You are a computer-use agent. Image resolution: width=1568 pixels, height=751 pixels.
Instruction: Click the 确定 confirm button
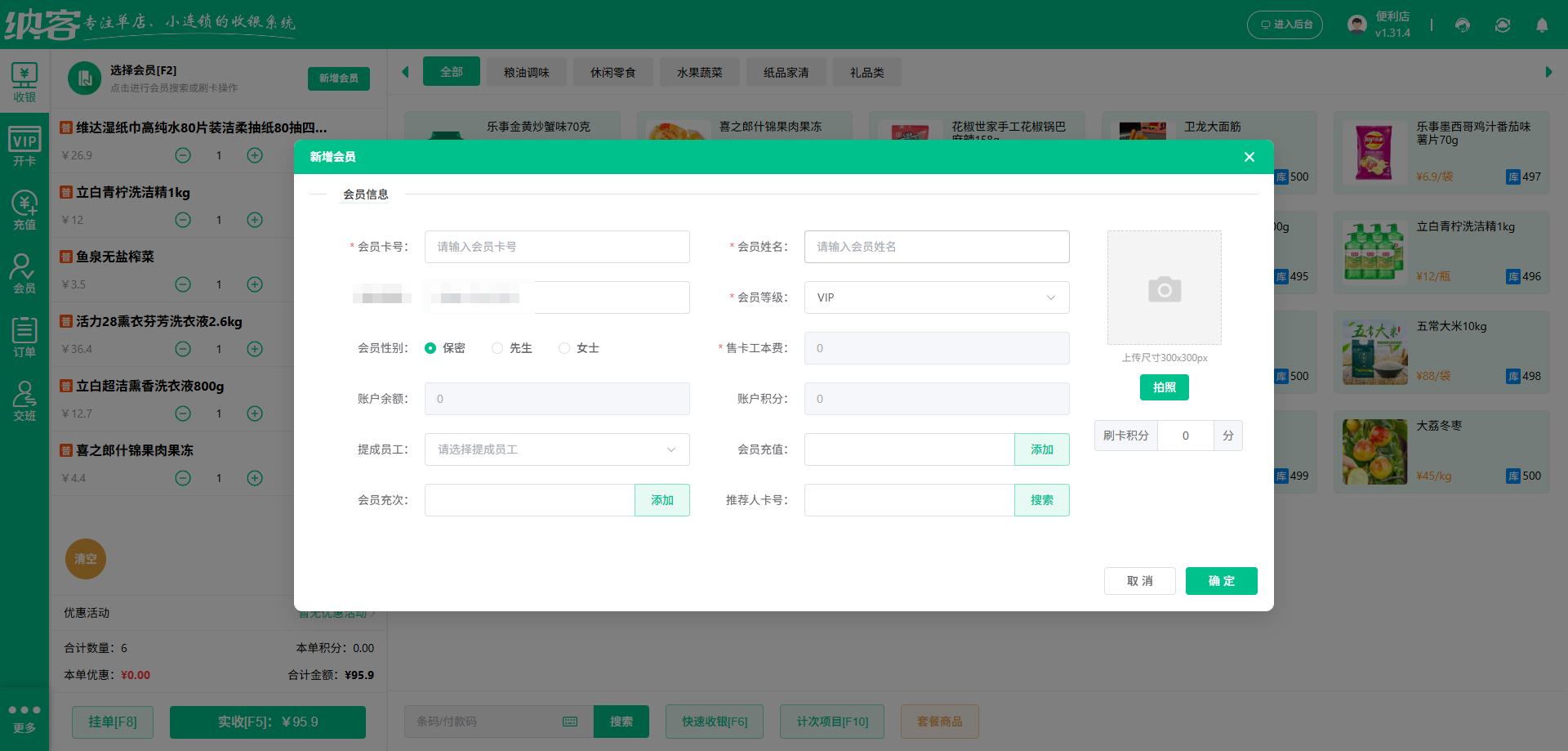coord(1221,581)
